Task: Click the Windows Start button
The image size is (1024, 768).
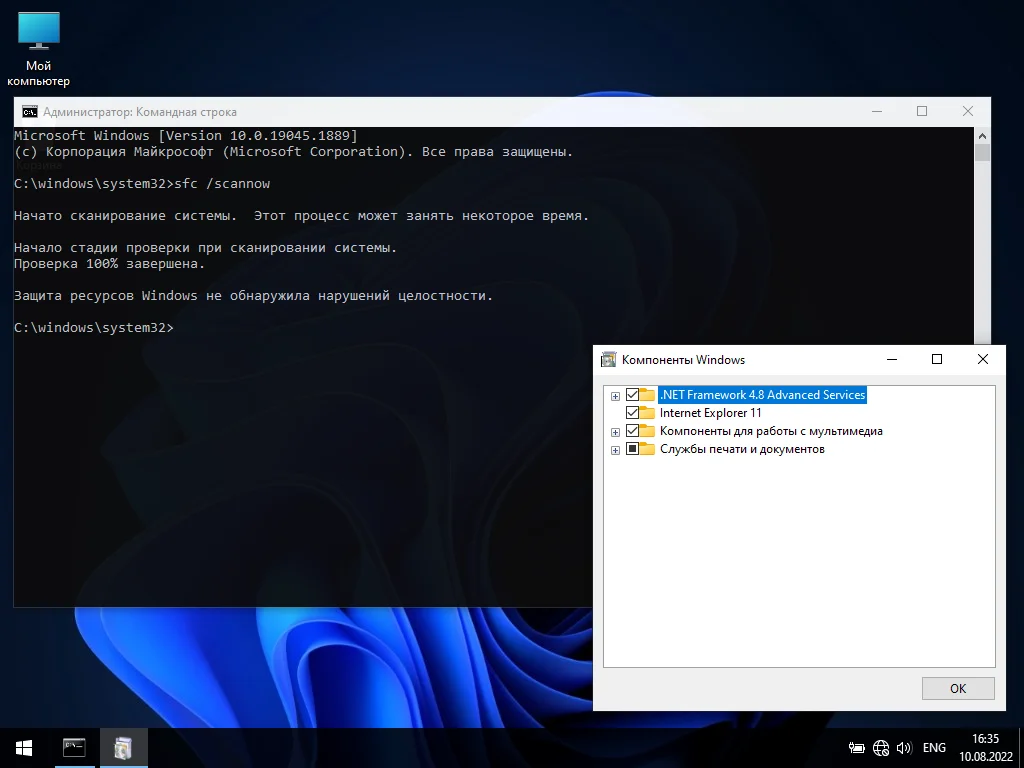Action: point(24,747)
